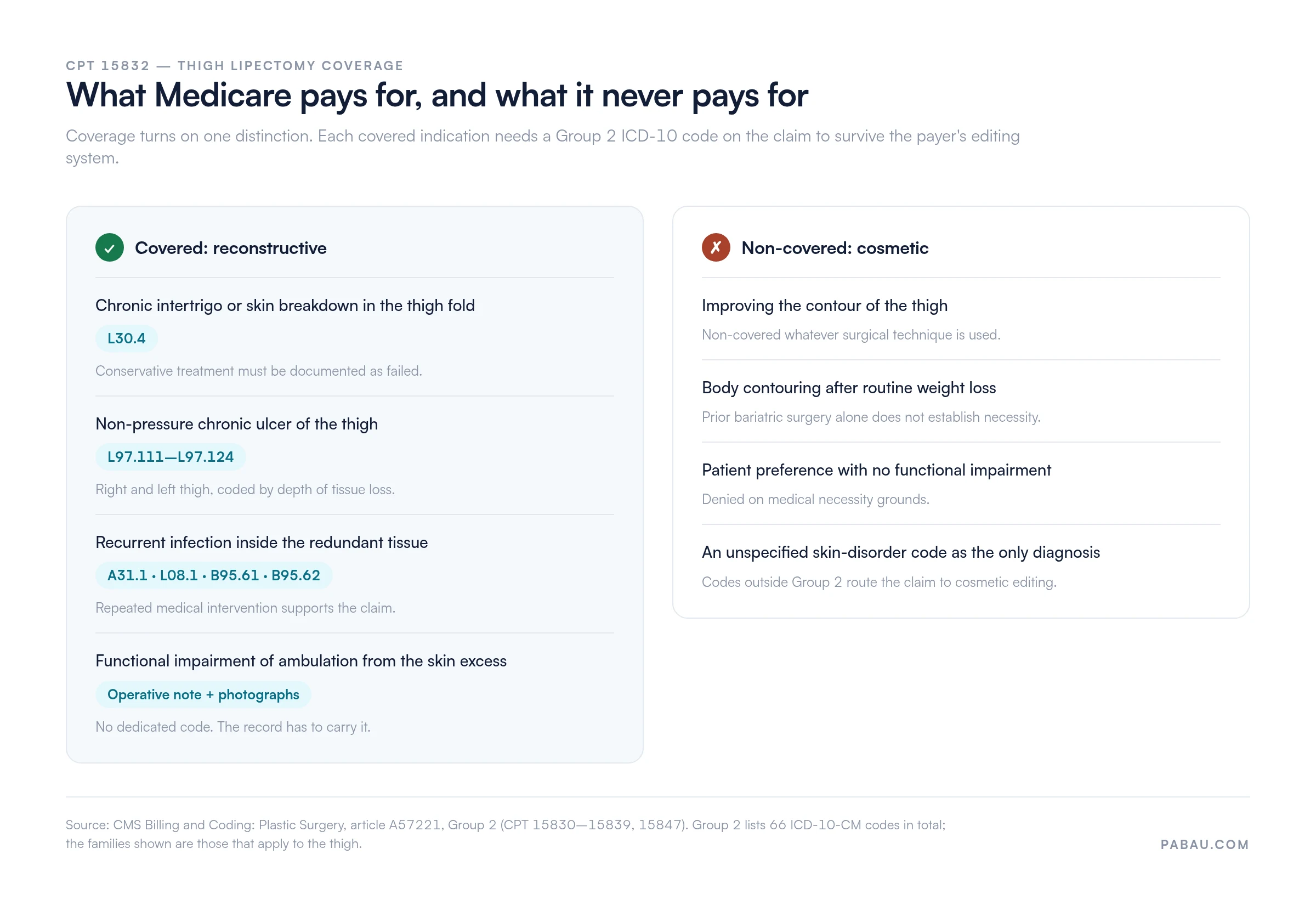Open the PABAU.COM link

point(1204,845)
